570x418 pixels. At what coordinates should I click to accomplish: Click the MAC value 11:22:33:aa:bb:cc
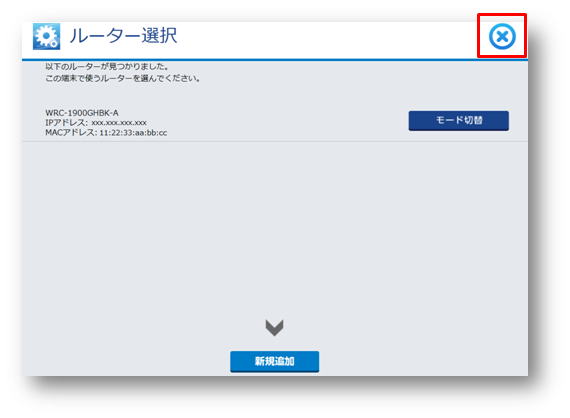click(133, 133)
